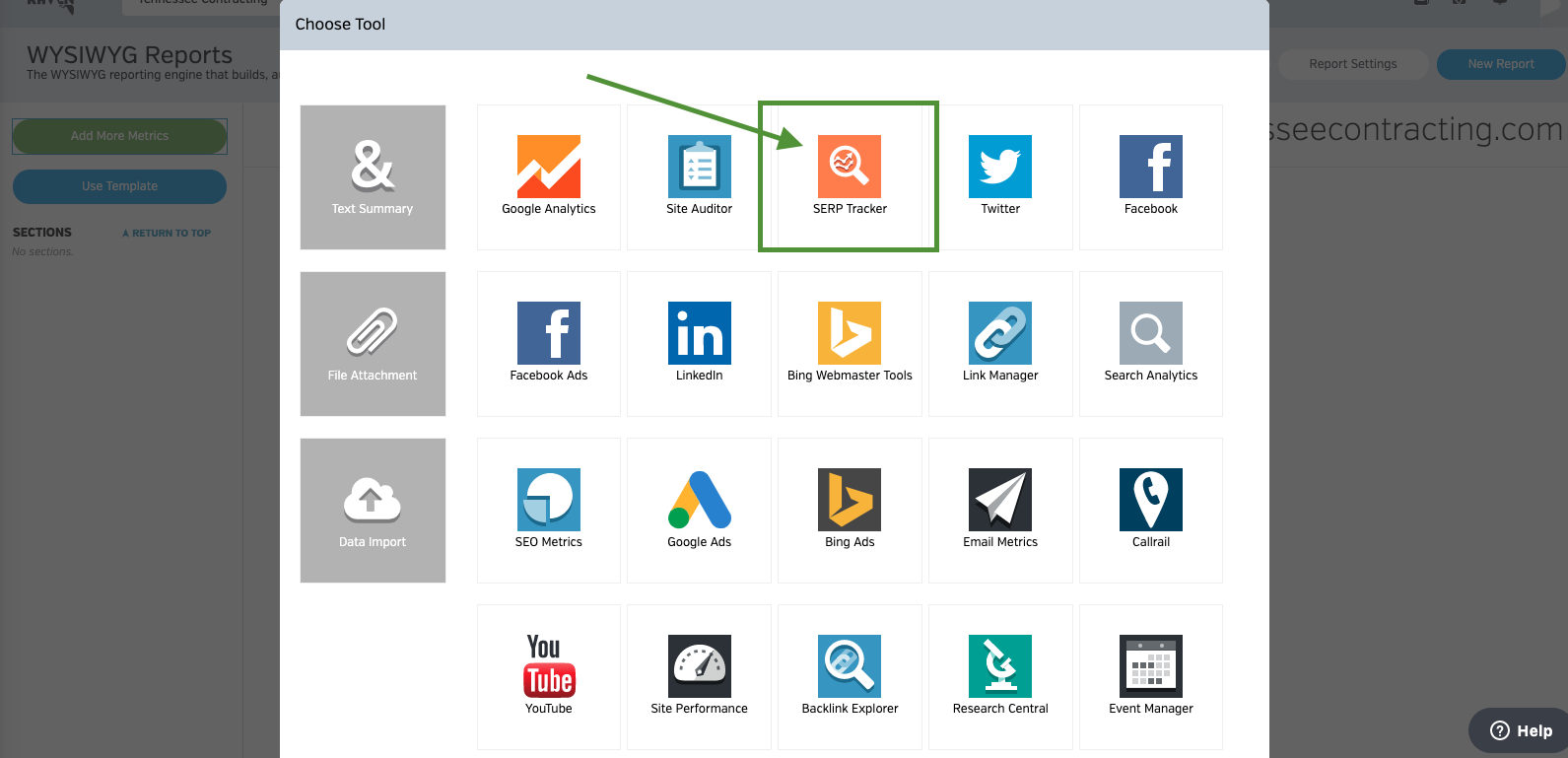Choose the Bing Ads tool
Image resolution: width=1568 pixels, height=758 pixels.
point(850,511)
